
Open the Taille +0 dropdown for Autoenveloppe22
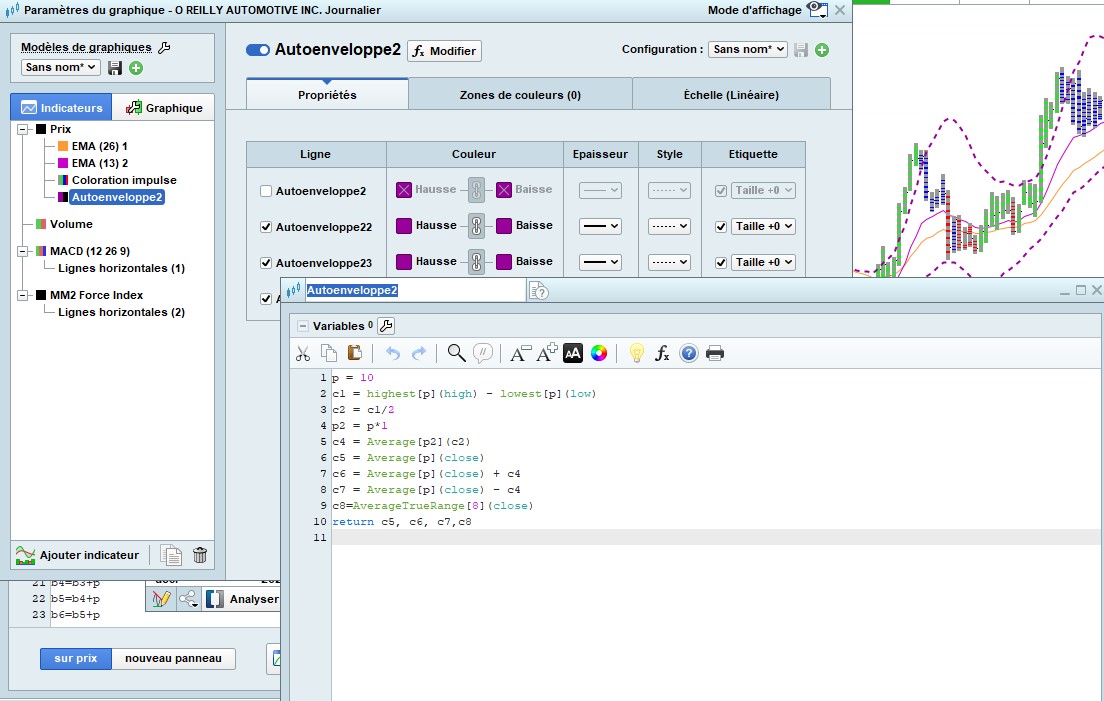tap(763, 226)
